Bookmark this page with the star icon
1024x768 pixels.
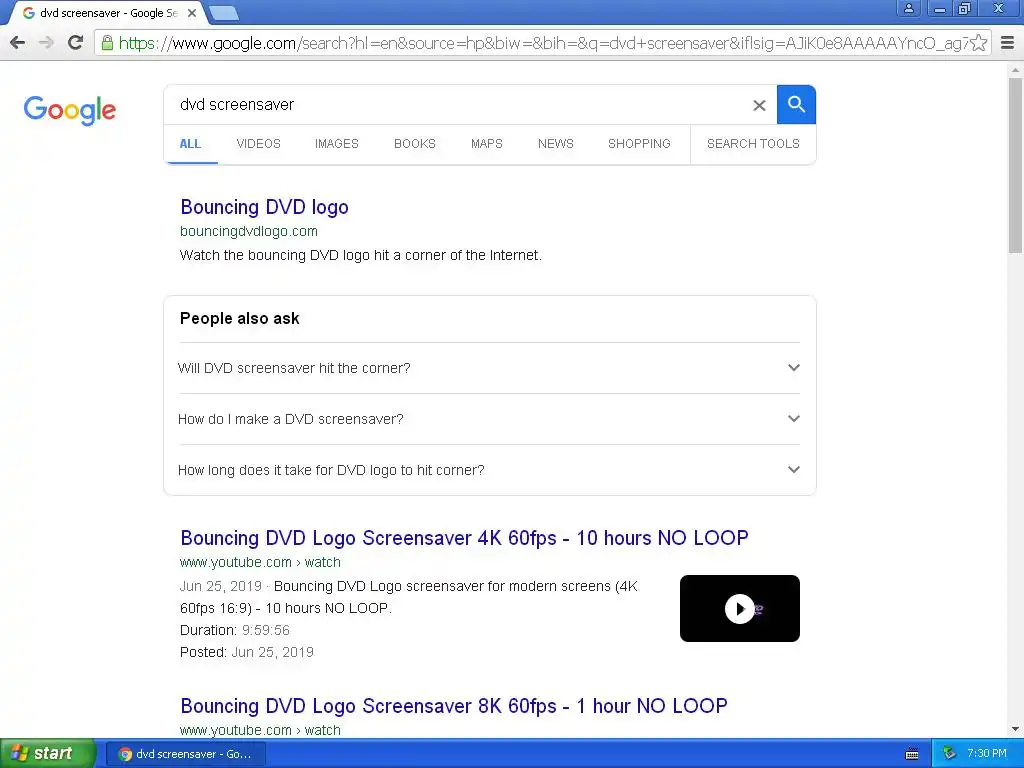pyautogui.click(x=978, y=43)
